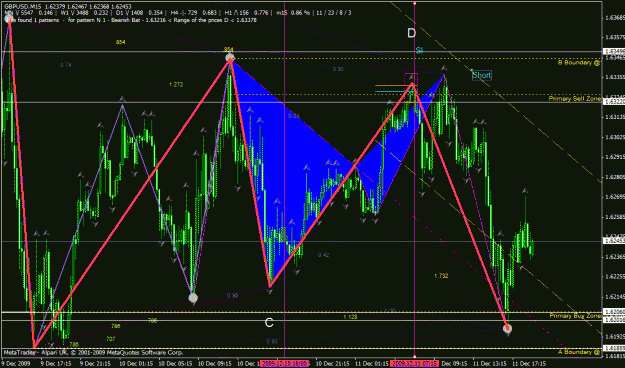625x368 pixels.
Task: Click the 1.63135 price axis label
Action: (614, 117)
